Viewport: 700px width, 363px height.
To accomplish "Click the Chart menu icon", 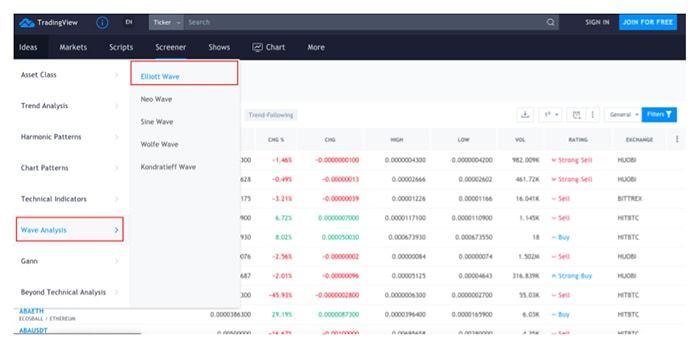I will (257, 47).
